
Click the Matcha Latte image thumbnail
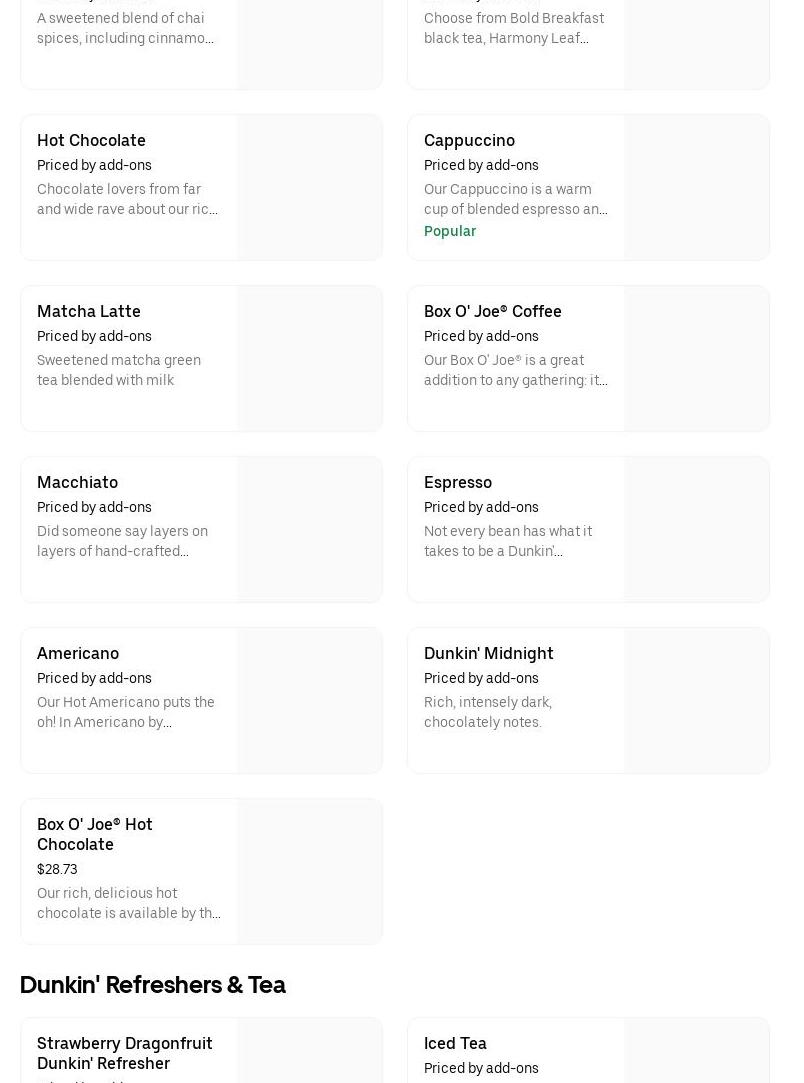309,358
